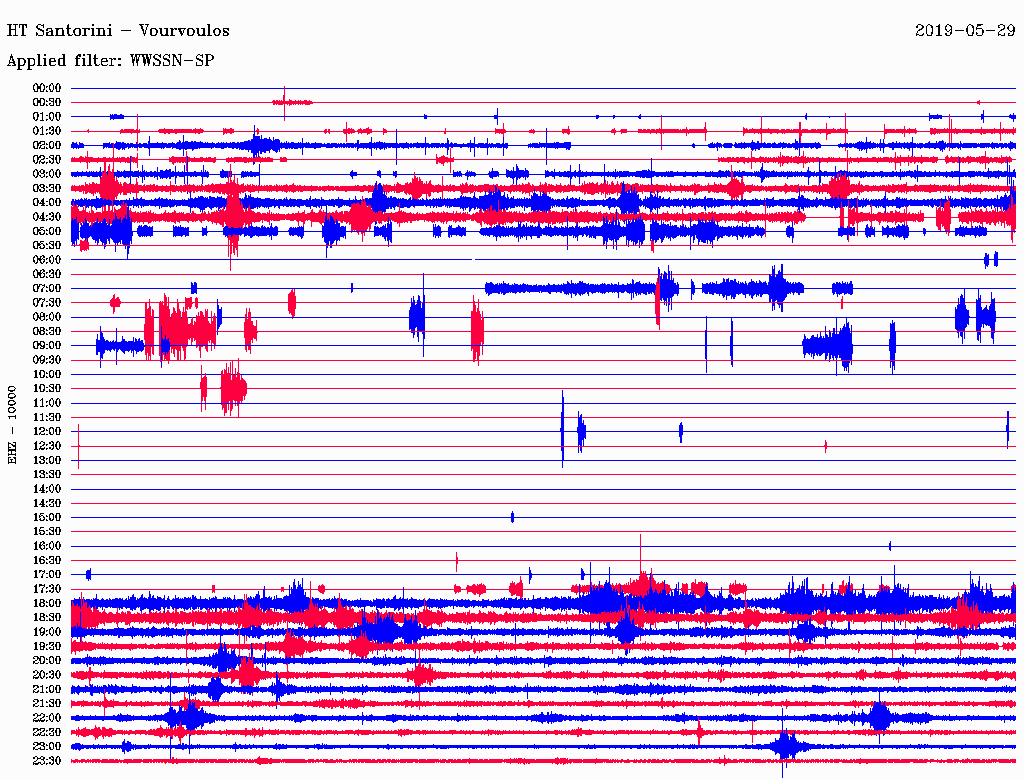Select the 02:30 time label

point(47,160)
